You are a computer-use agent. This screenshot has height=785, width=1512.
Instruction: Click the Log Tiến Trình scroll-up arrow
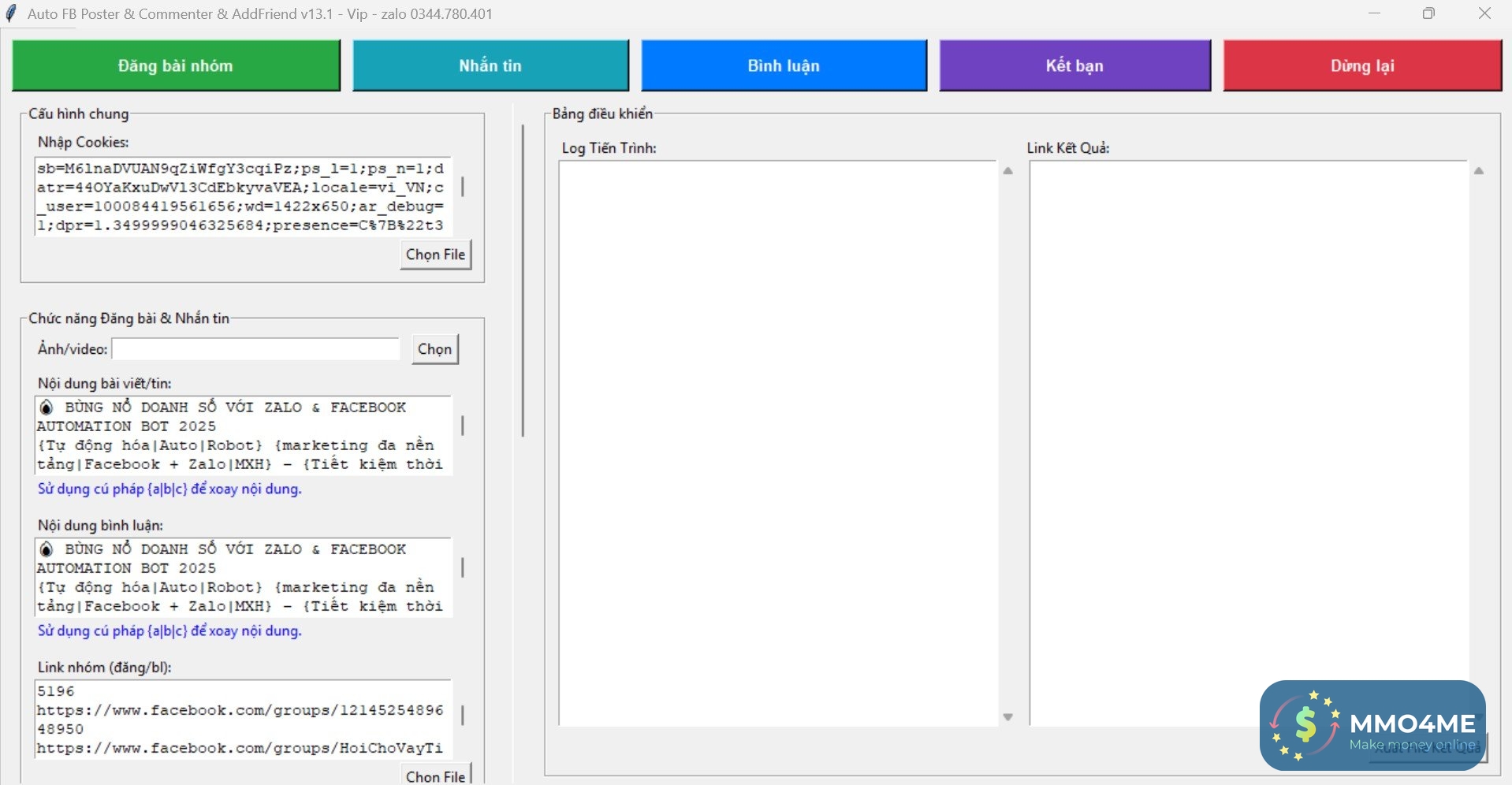(x=1007, y=171)
